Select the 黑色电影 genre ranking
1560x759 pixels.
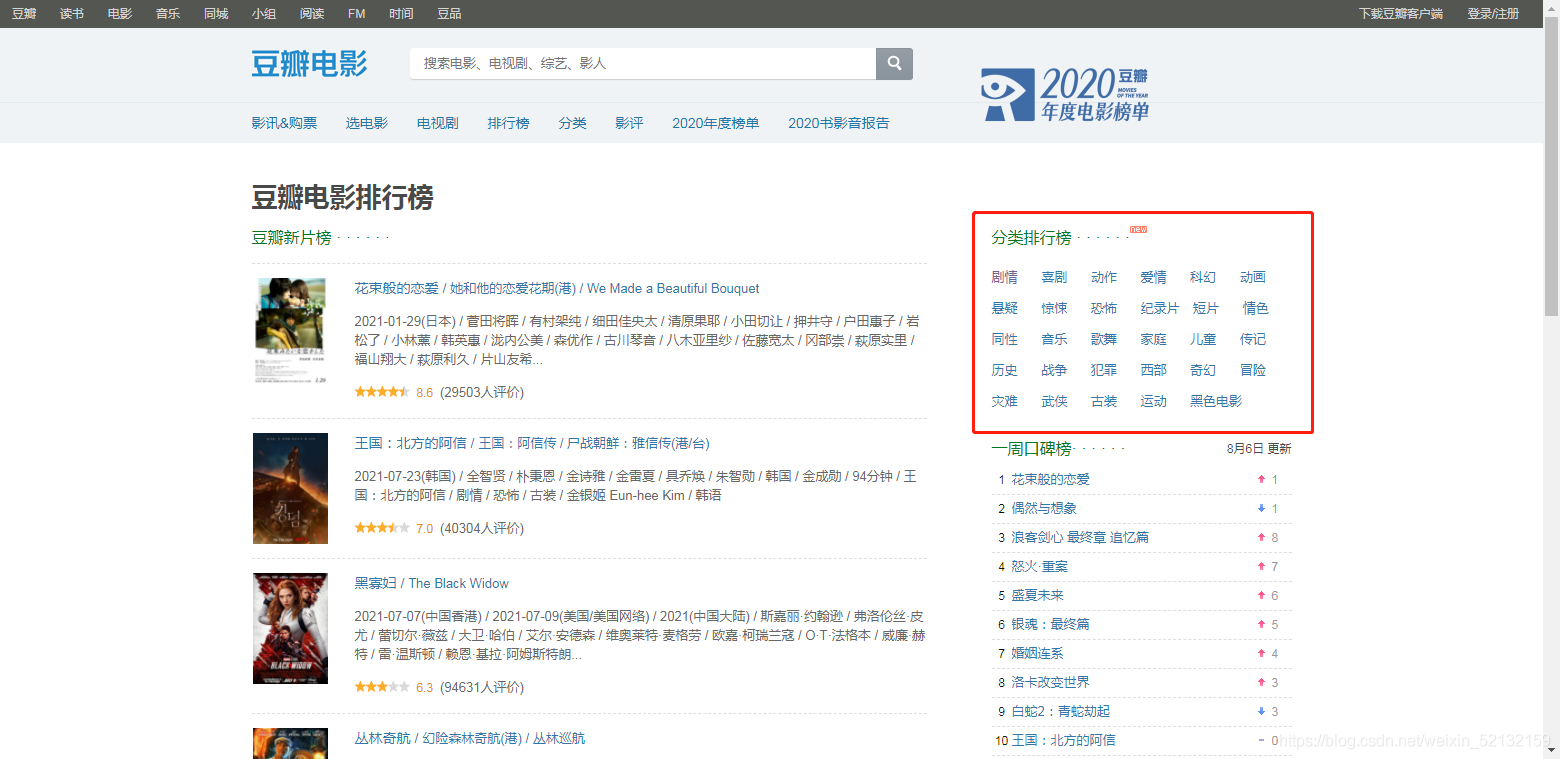pos(1216,401)
